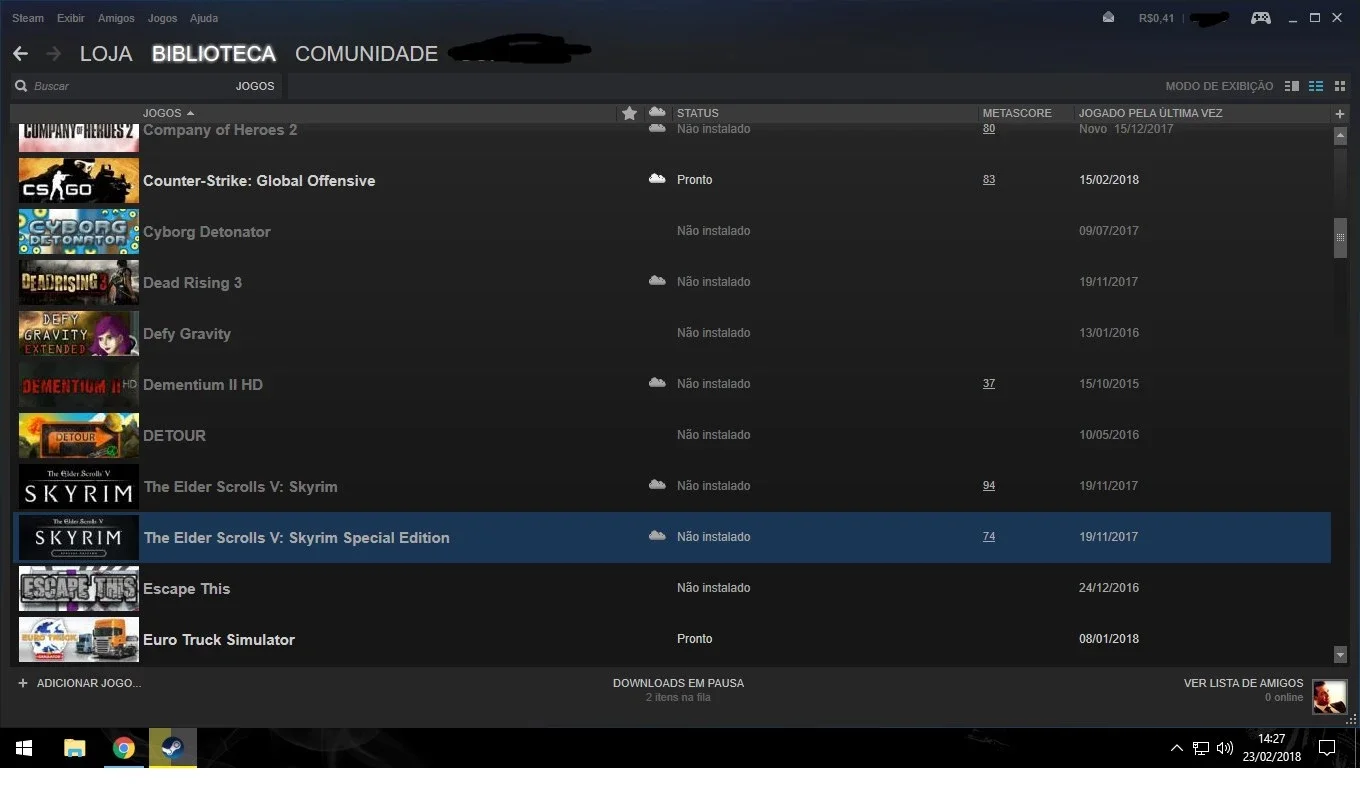Click the cloud icon in the Counter-Strike row

click(x=657, y=179)
